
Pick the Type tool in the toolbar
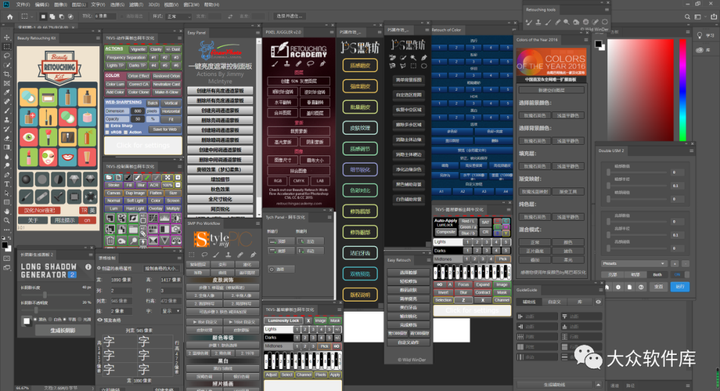(7, 184)
